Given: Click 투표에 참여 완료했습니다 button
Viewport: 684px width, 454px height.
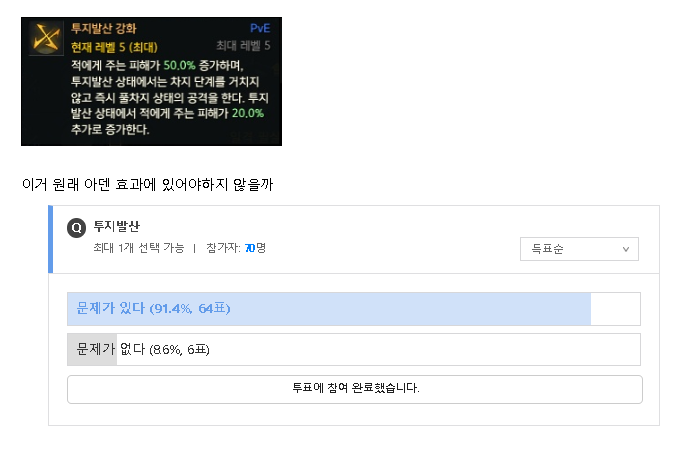Looking at the screenshot, I should (355, 389).
